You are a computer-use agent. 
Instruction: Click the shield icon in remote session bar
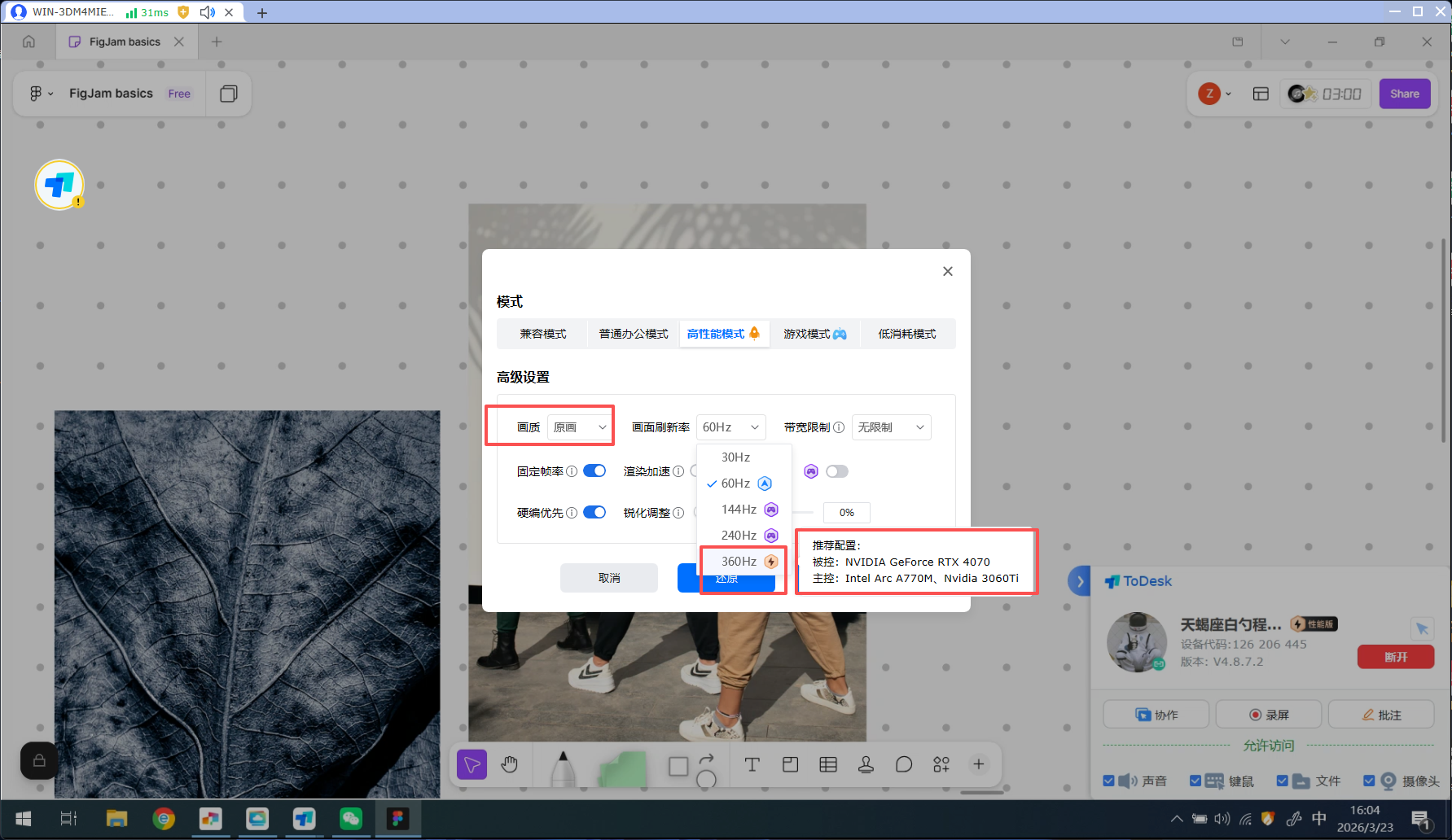coord(183,12)
